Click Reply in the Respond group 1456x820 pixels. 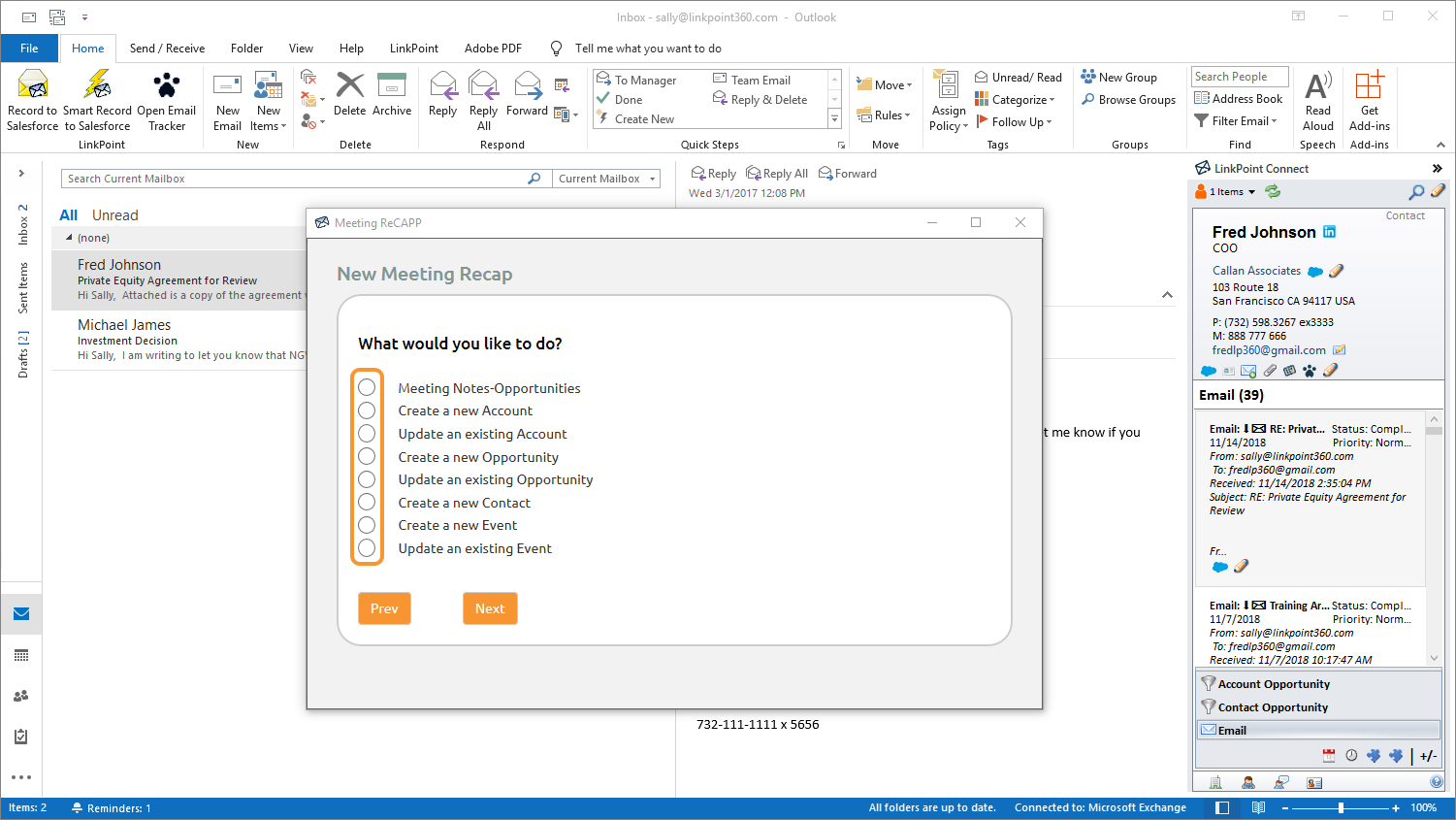[x=443, y=94]
